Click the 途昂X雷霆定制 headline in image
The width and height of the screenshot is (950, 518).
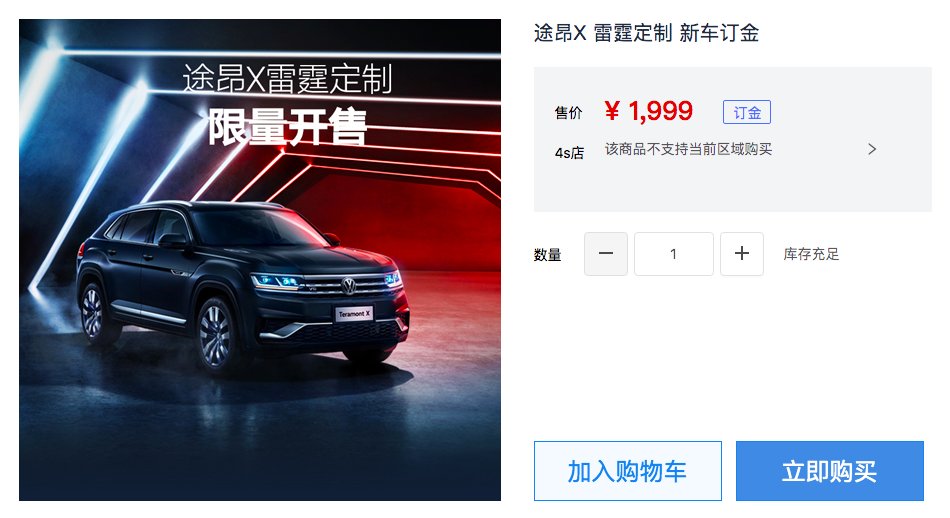tap(287, 79)
